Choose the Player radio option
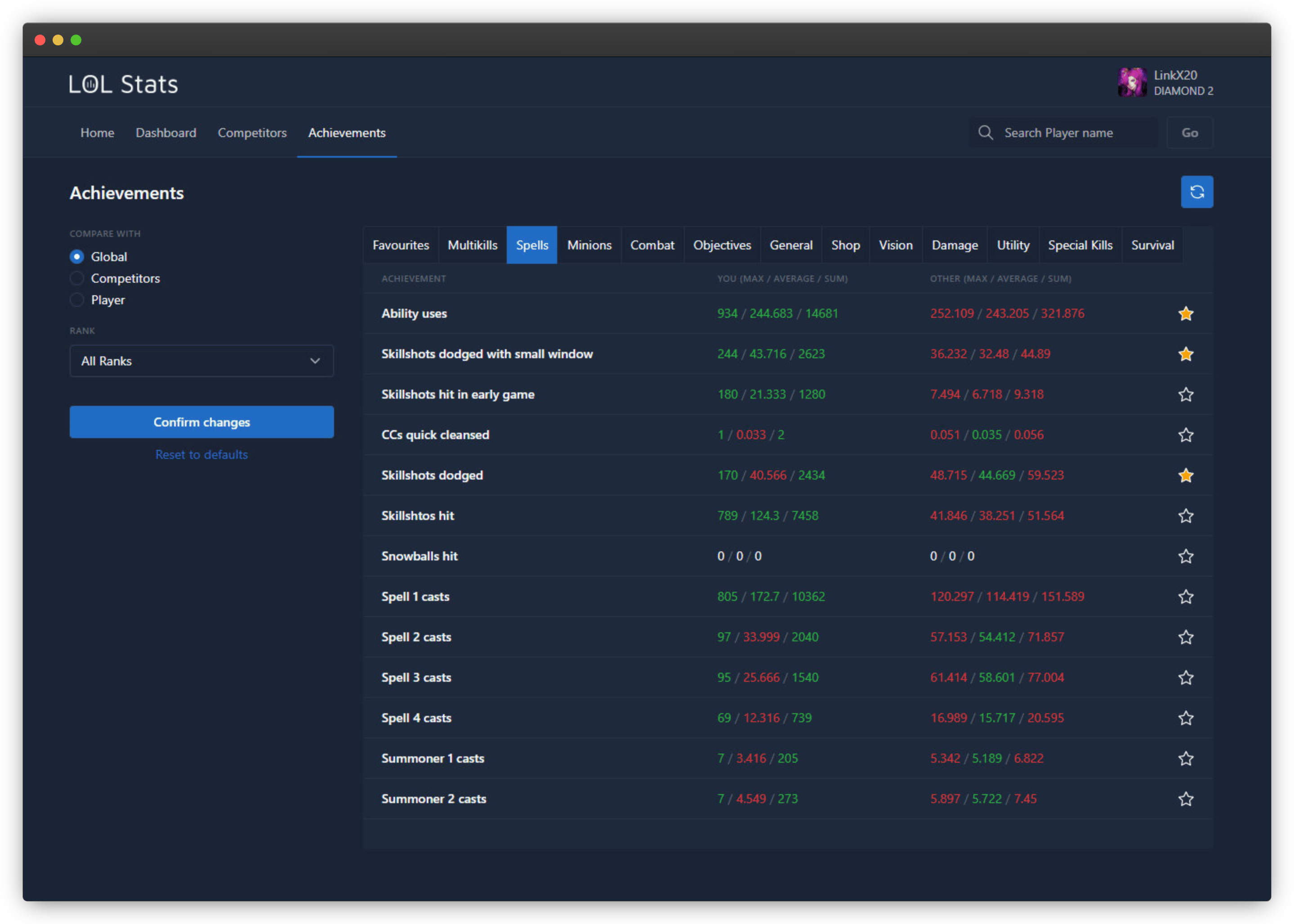The width and height of the screenshot is (1294, 924). click(77, 300)
